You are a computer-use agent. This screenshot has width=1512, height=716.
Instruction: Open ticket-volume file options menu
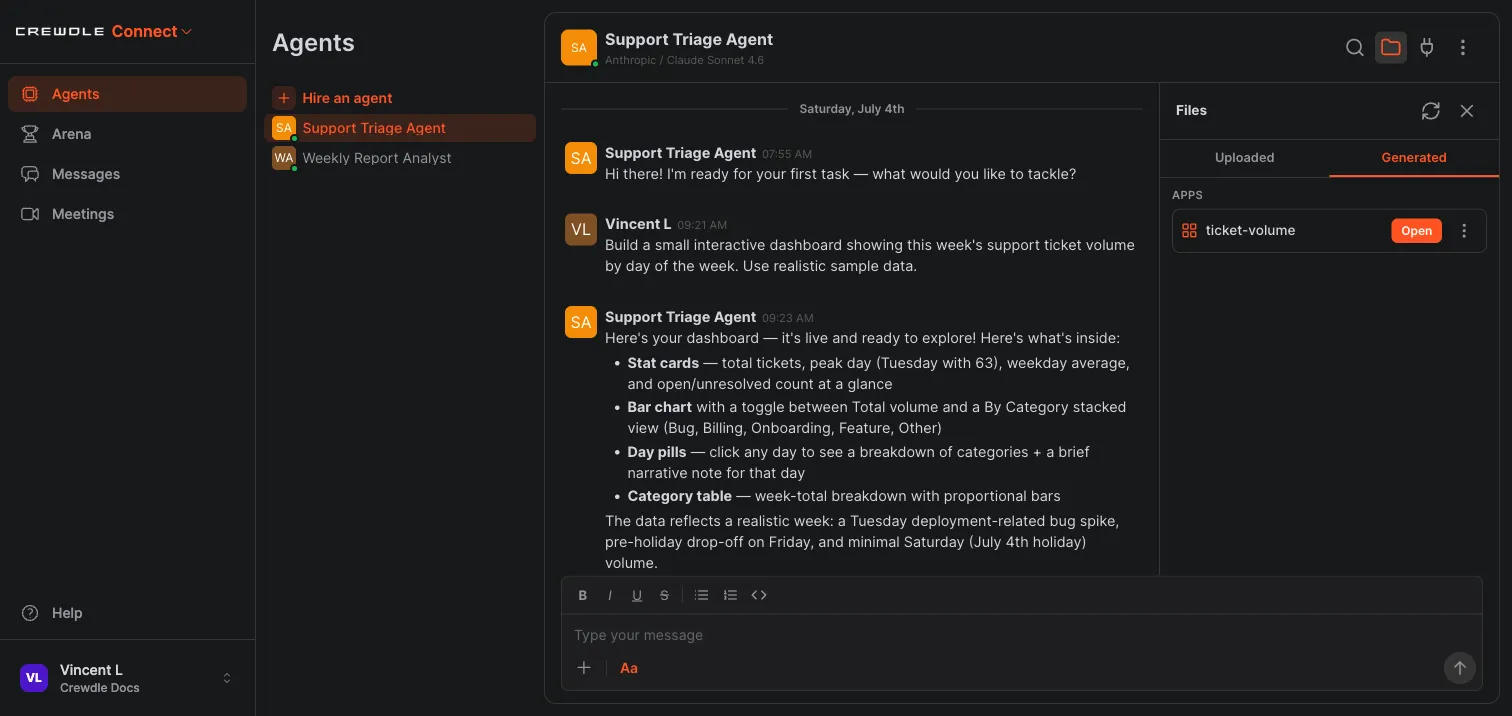[x=1464, y=231]
